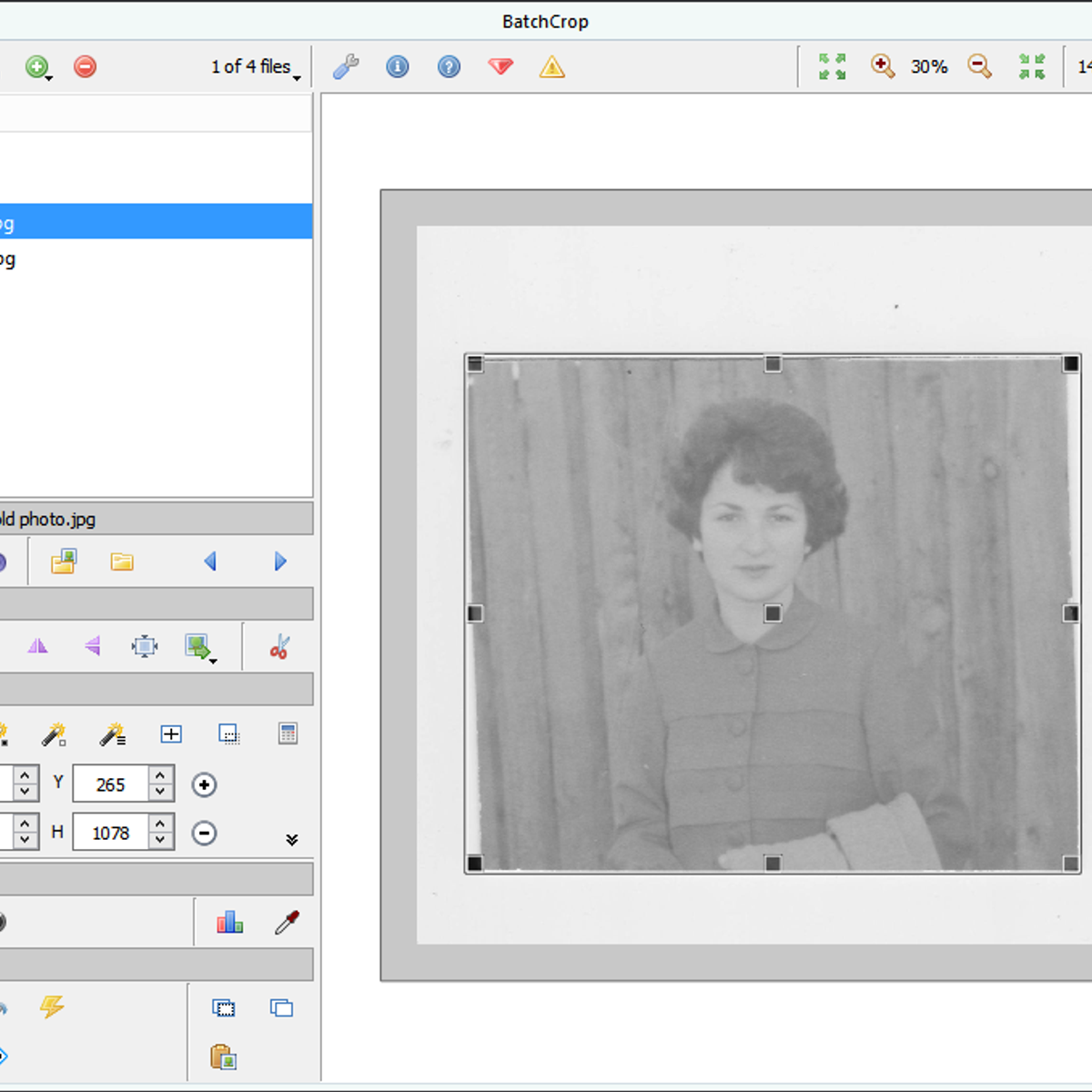The height and width of the screenshot is (1092, 1092).
Task: Open the settings wrench tool
Action: [x=346, y=66]
